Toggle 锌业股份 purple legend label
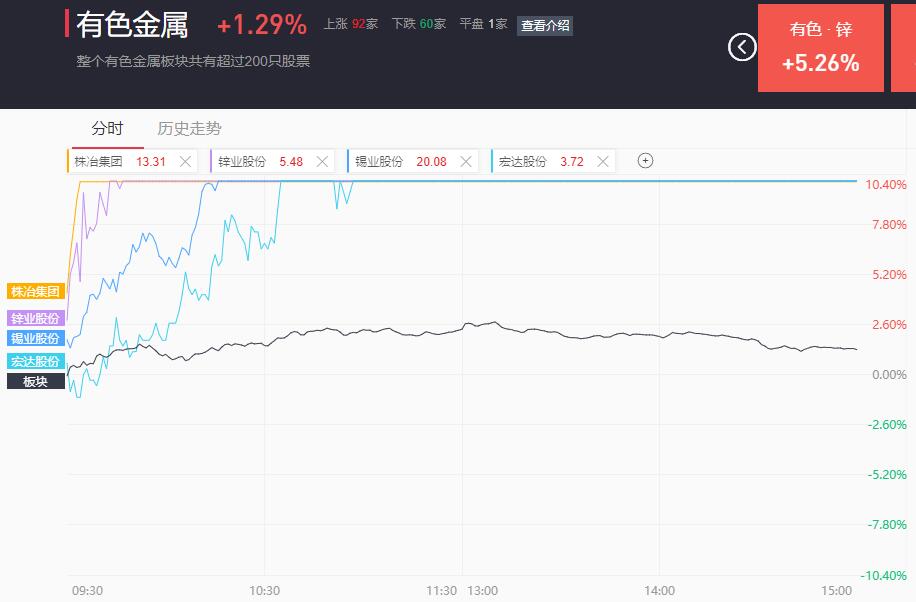 click(x=36, y=318)
